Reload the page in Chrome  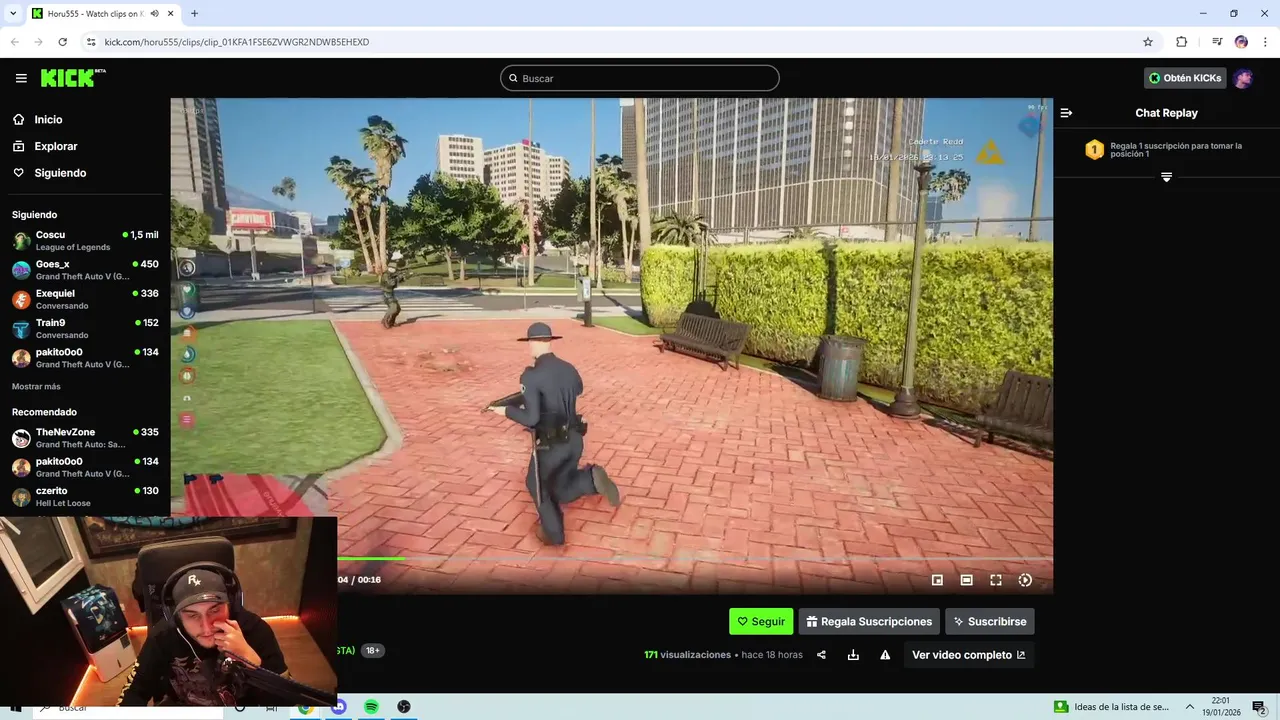tap(62, 42)
